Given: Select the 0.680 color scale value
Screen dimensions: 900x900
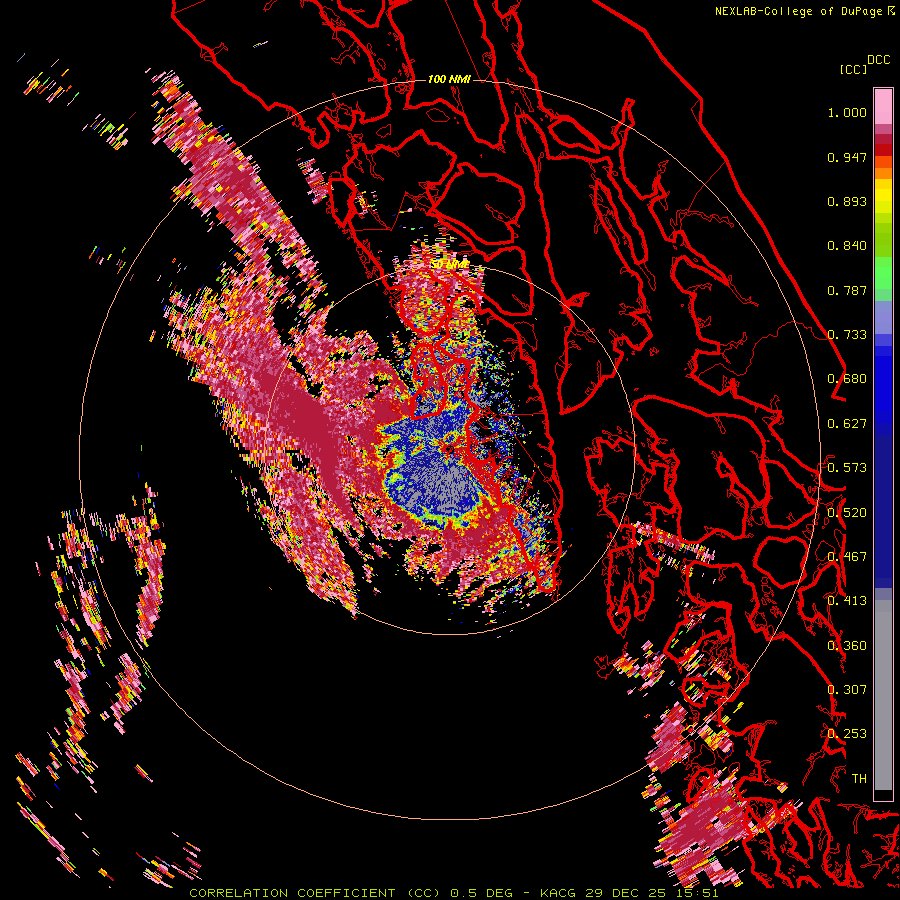Looking at the screenshot, I should click(x=847, y=379).
